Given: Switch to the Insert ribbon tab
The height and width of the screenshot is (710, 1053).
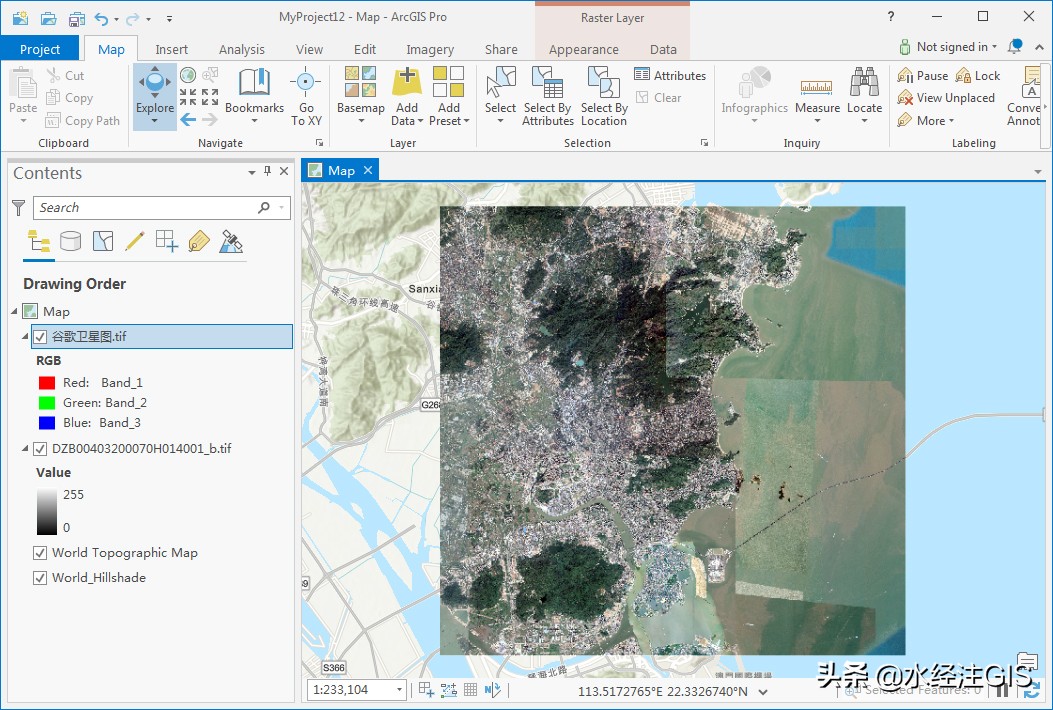Looking at the screenshot, I should pos(171,49).
